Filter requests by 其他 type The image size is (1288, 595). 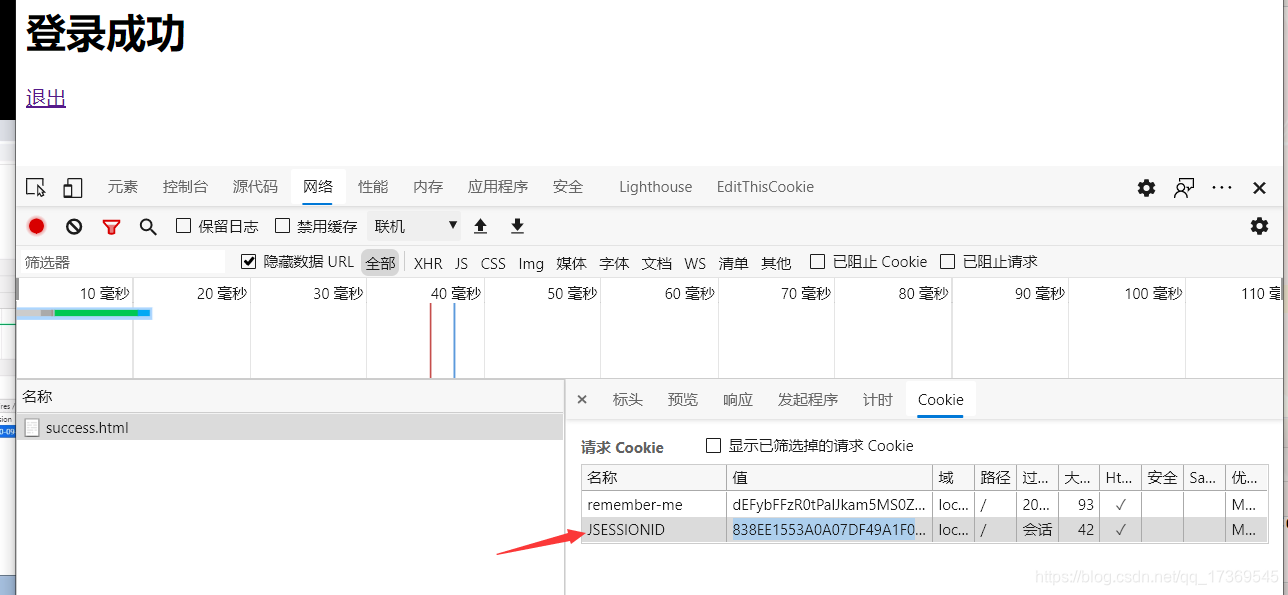click(x=776, y=263)
